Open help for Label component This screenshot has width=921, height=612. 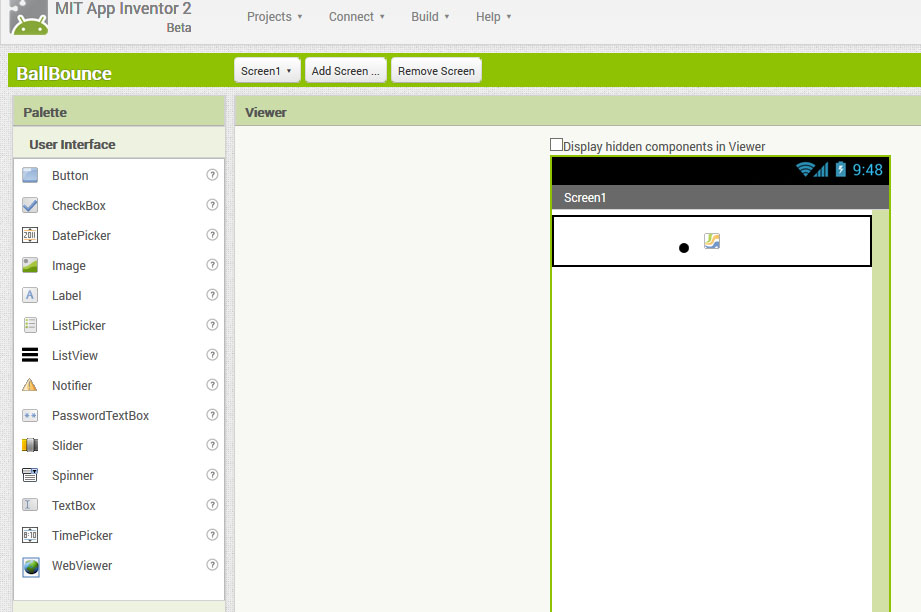coord(212,294)
